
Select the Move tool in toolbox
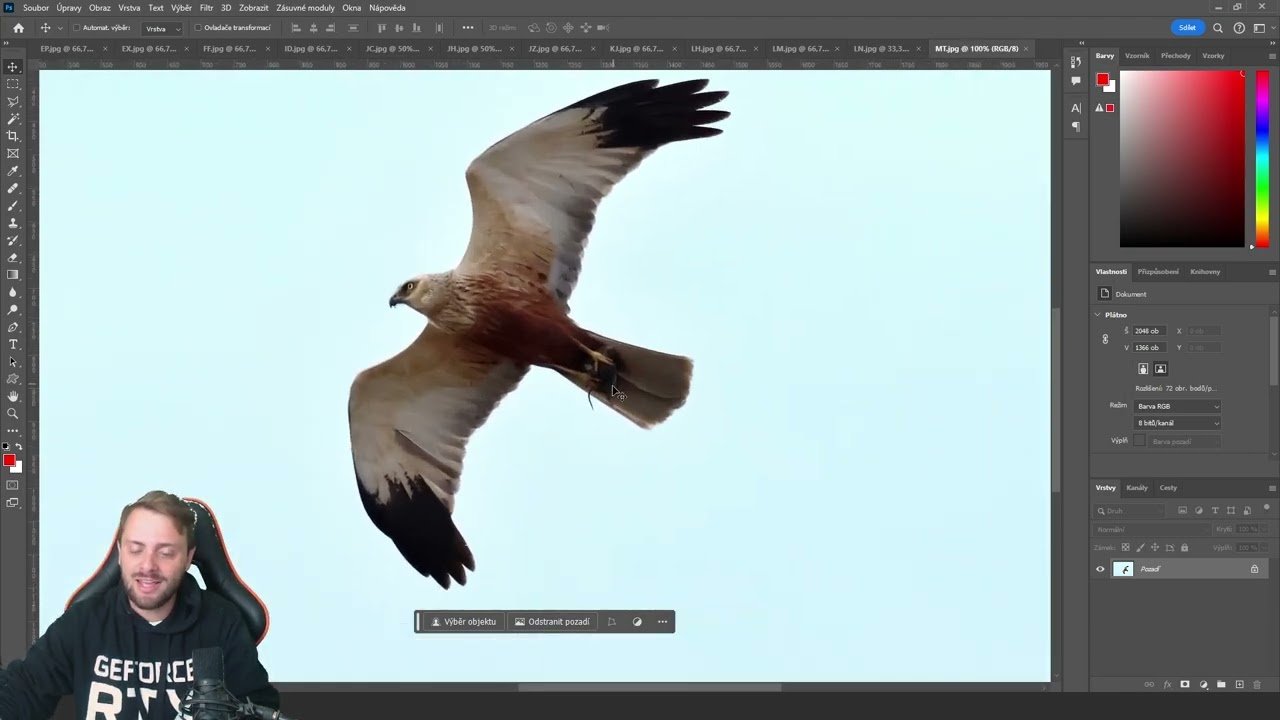(x=13, y=67)
